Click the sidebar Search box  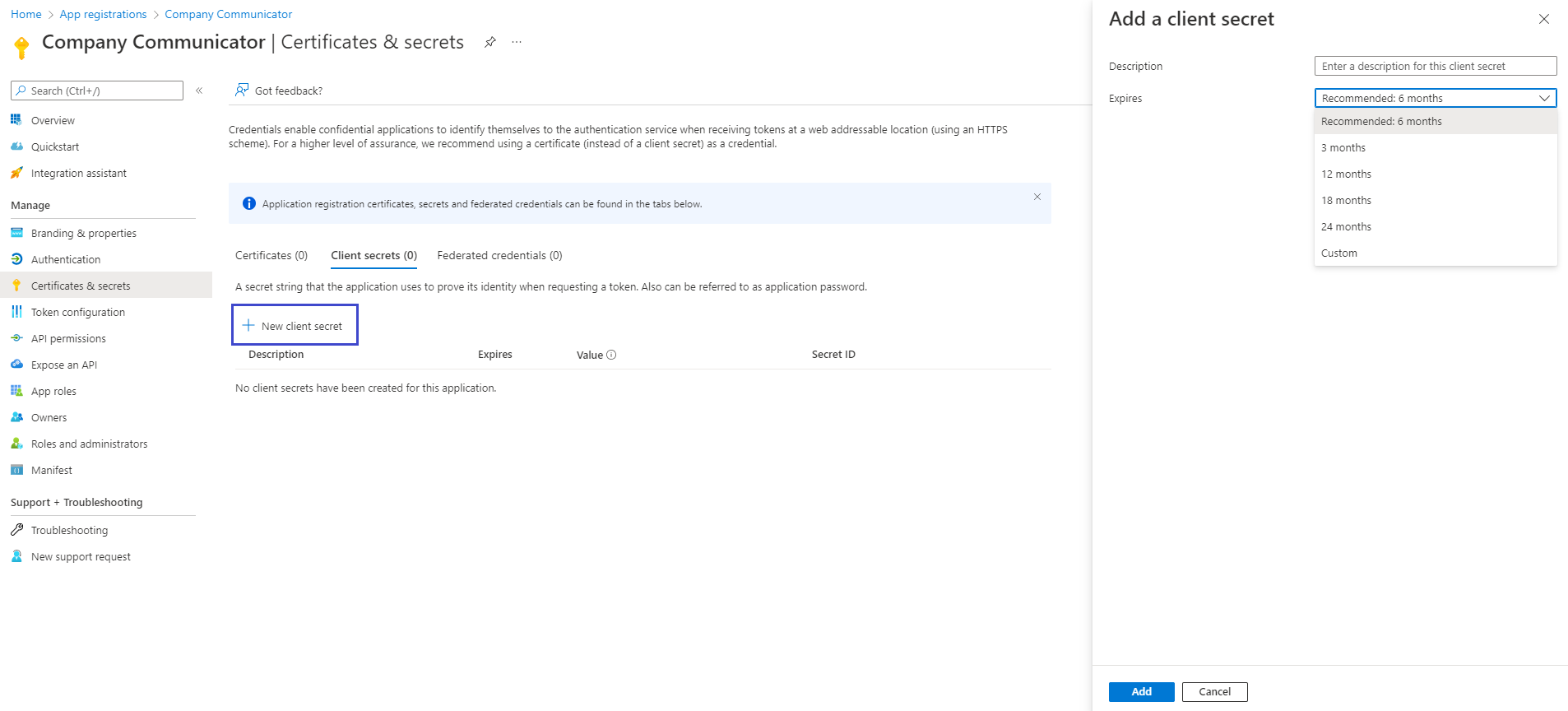pyautogui.click(x=97, y=91)
